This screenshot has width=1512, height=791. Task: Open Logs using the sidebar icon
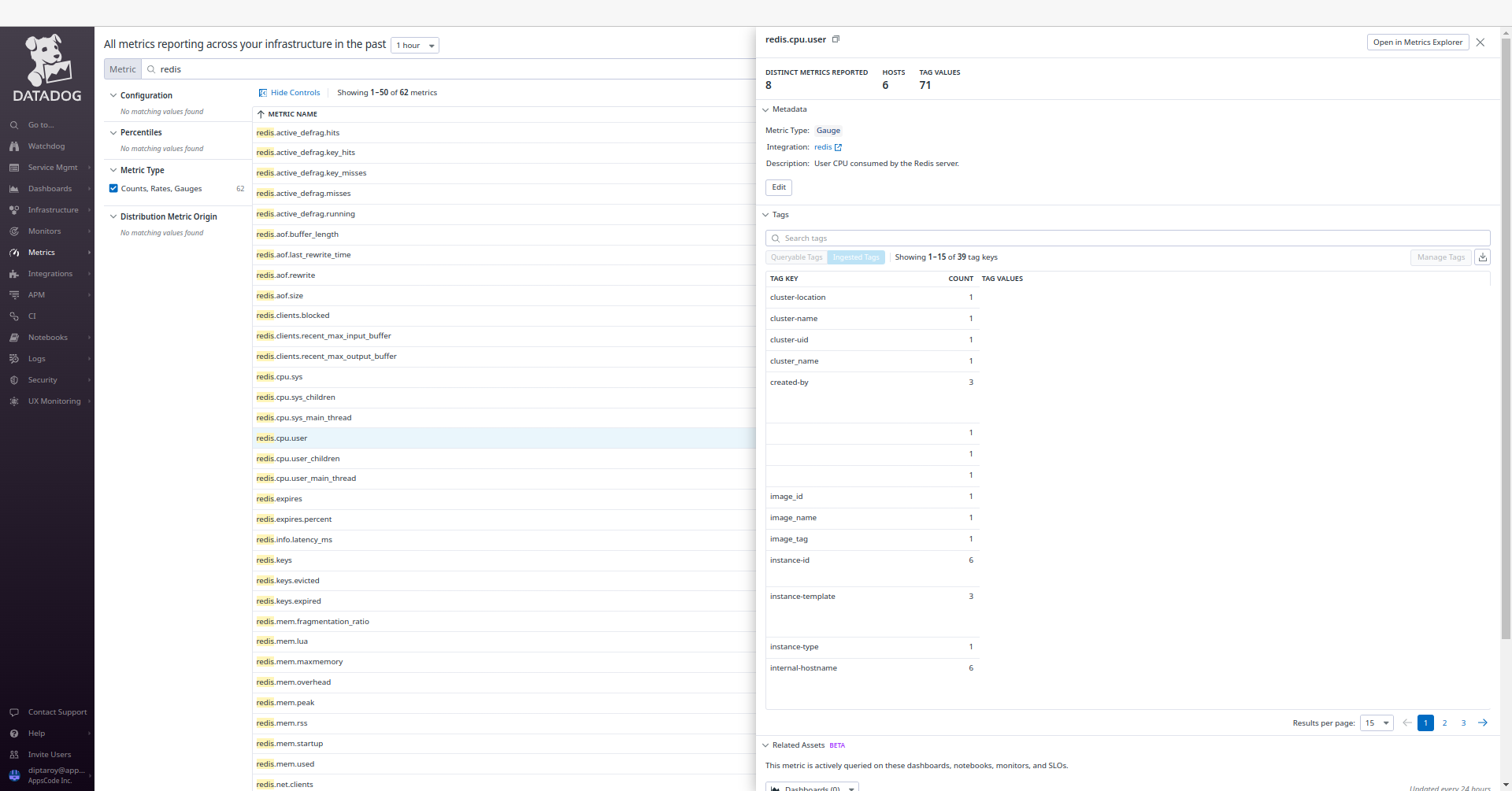14,358
